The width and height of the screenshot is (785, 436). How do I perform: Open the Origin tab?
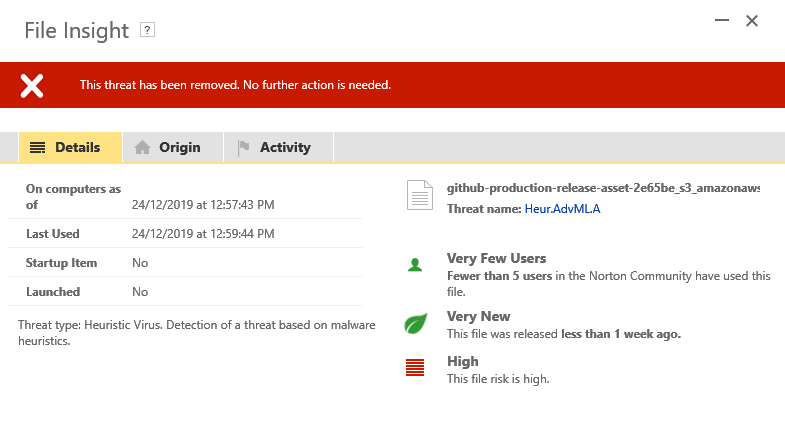(168, 148)
